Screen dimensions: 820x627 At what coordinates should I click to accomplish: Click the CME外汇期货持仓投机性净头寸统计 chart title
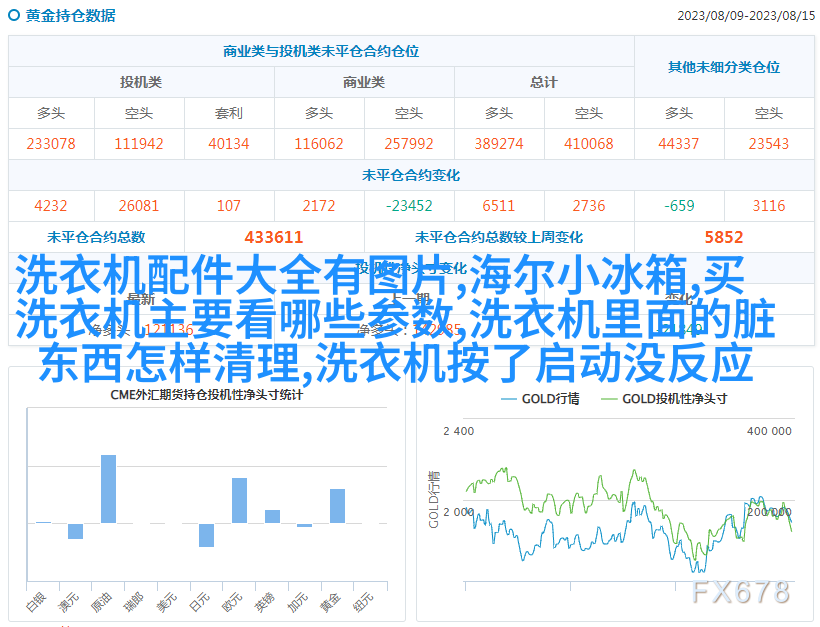click(206, 394)
